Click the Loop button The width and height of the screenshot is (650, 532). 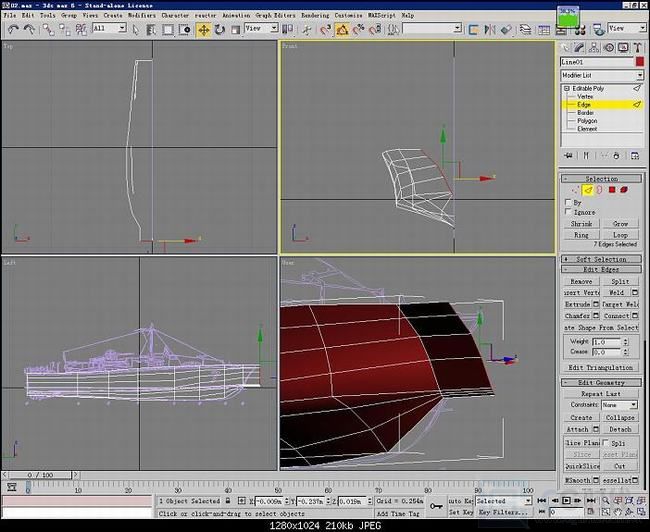pyautogui.click(x=620, y=235)
